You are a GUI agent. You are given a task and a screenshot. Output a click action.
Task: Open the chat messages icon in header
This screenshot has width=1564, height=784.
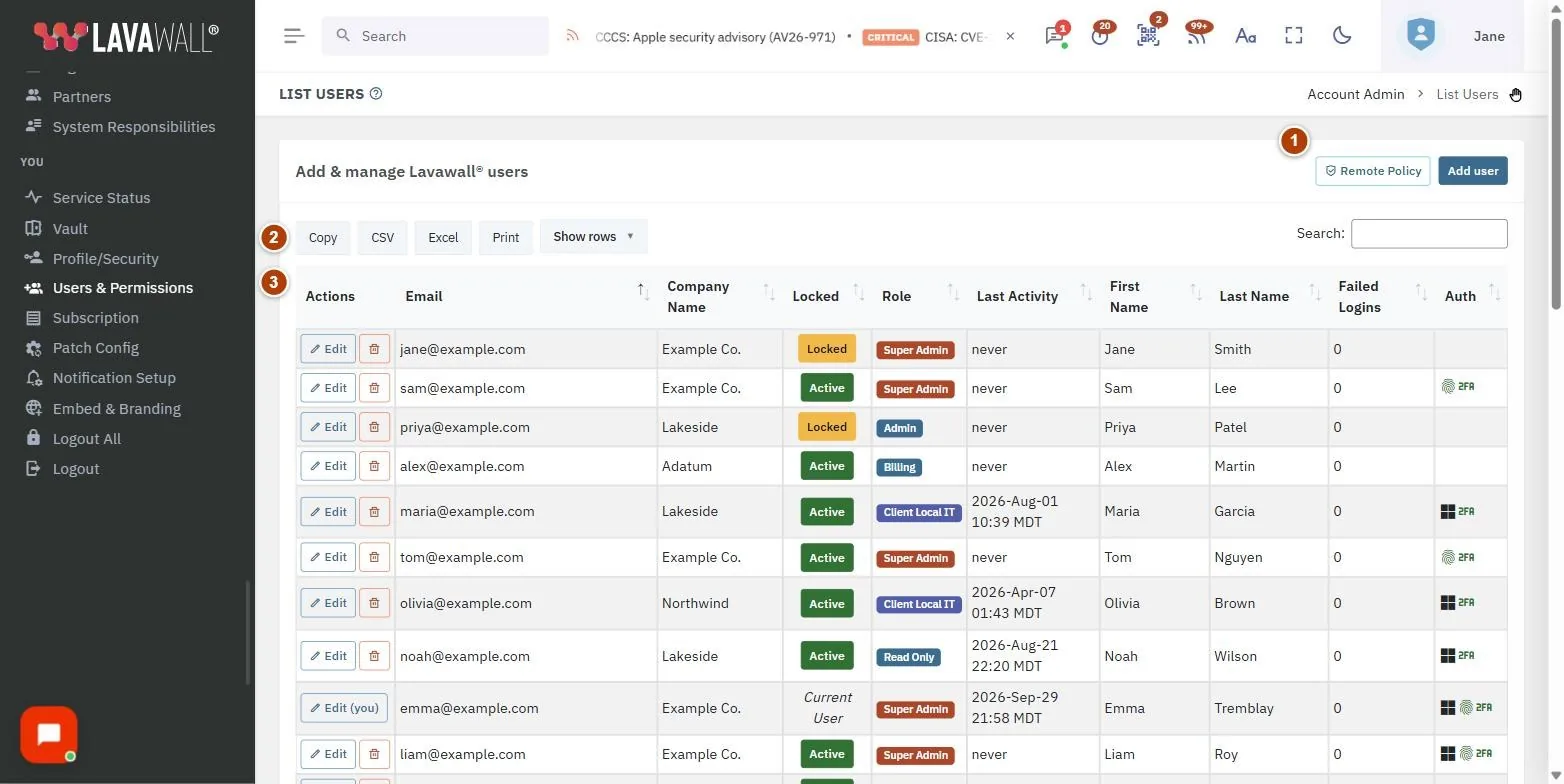click(x=1054, y=36)
